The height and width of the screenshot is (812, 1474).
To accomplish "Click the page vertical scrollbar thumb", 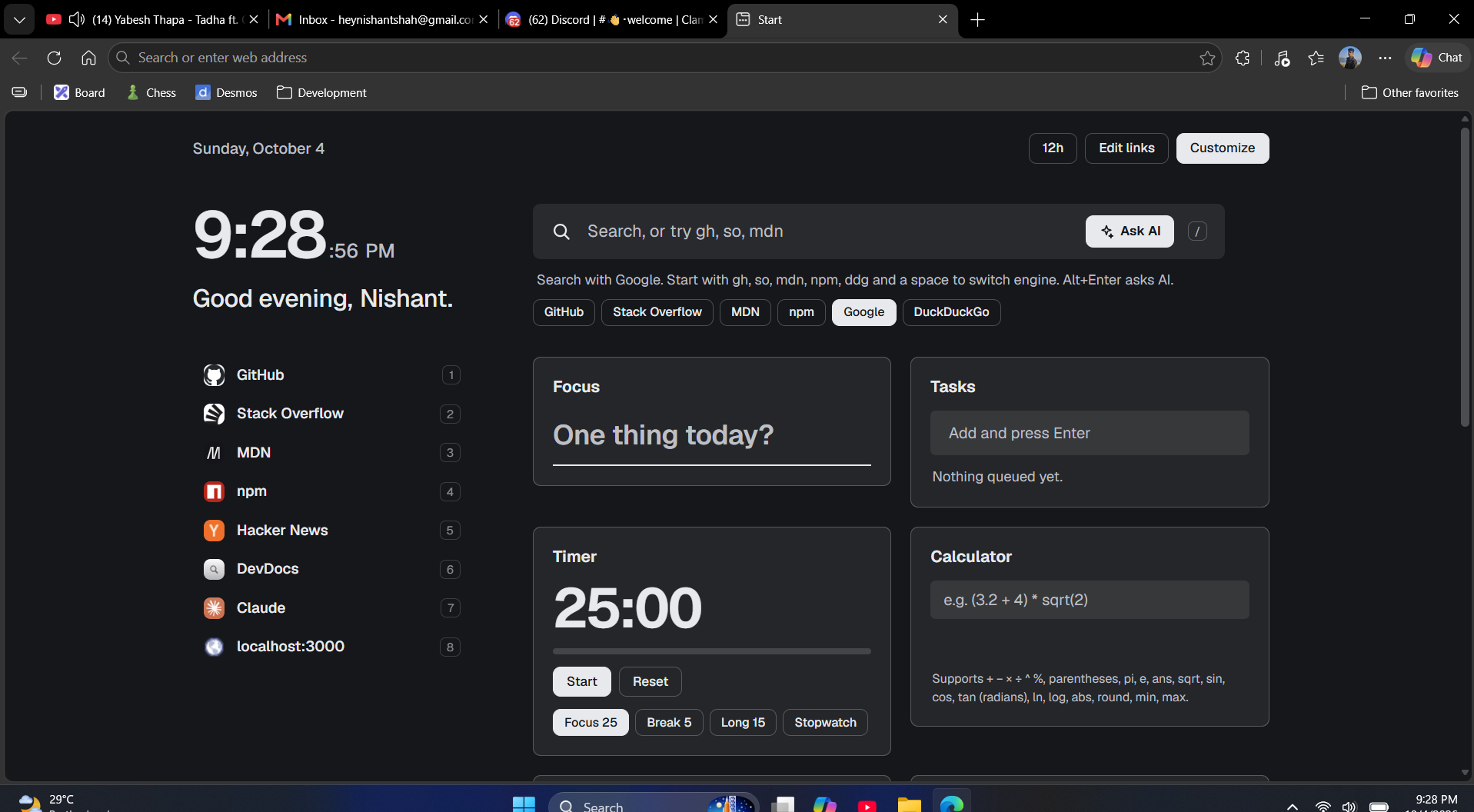I will click(x=1465, y=277).
